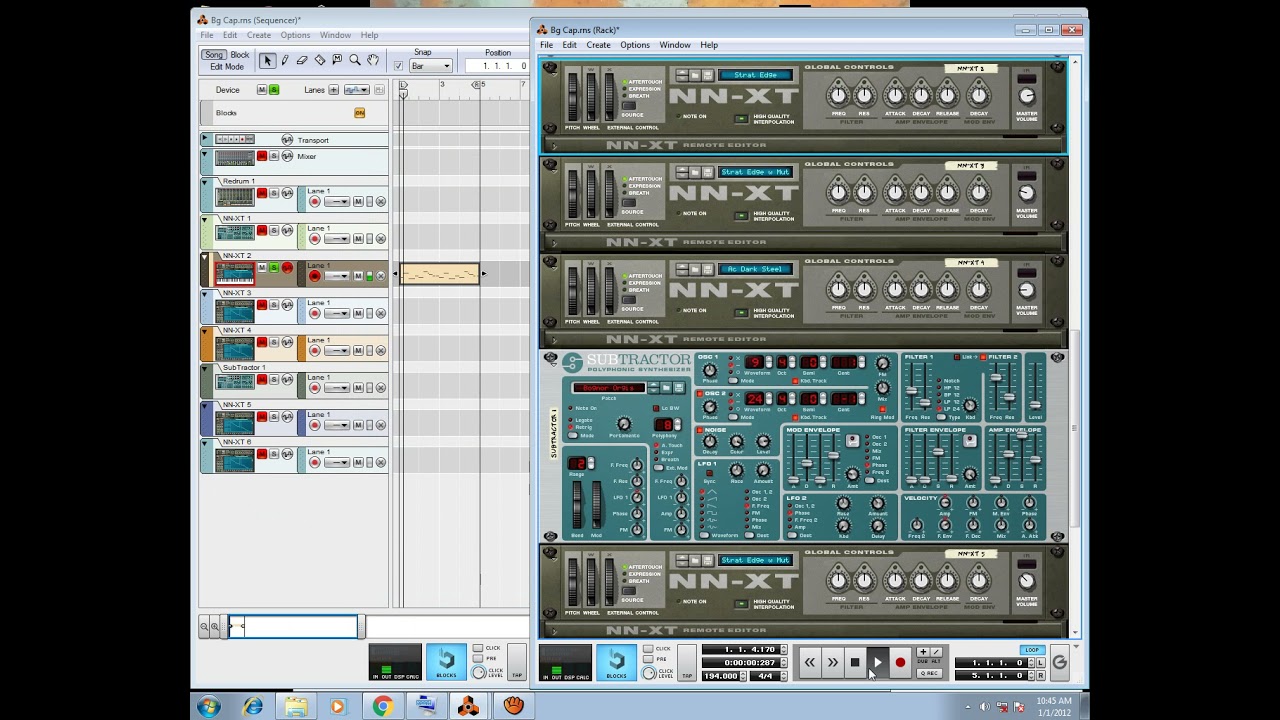Mute the Mixer track
1280x720 pixels.
tap(262, 156)
